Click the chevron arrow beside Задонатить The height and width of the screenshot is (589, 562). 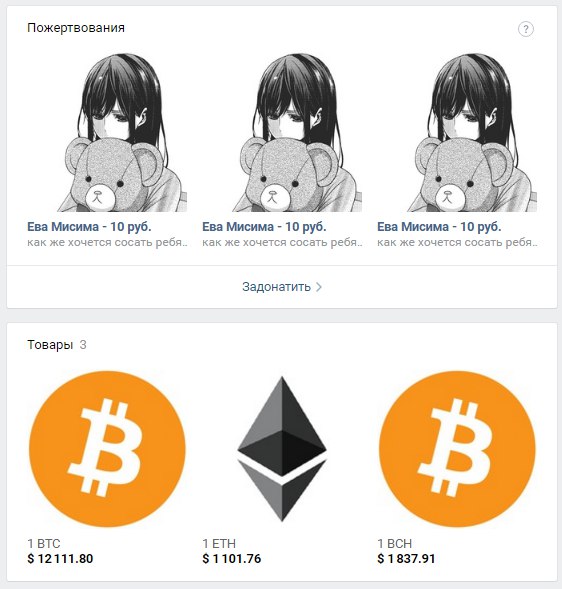point(319,287)
